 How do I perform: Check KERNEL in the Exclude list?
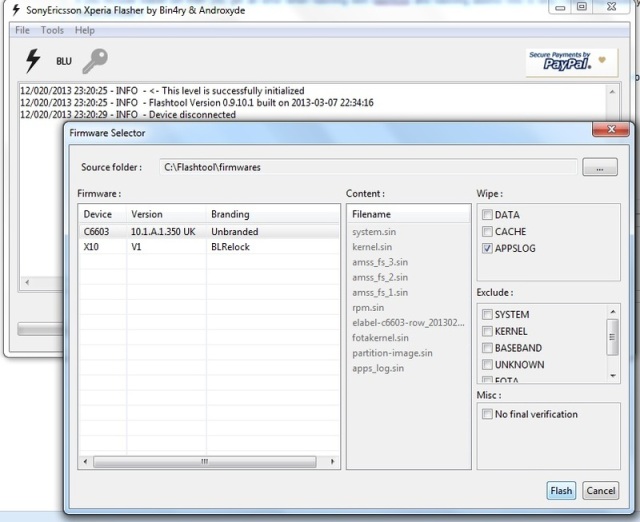[487, 331]
